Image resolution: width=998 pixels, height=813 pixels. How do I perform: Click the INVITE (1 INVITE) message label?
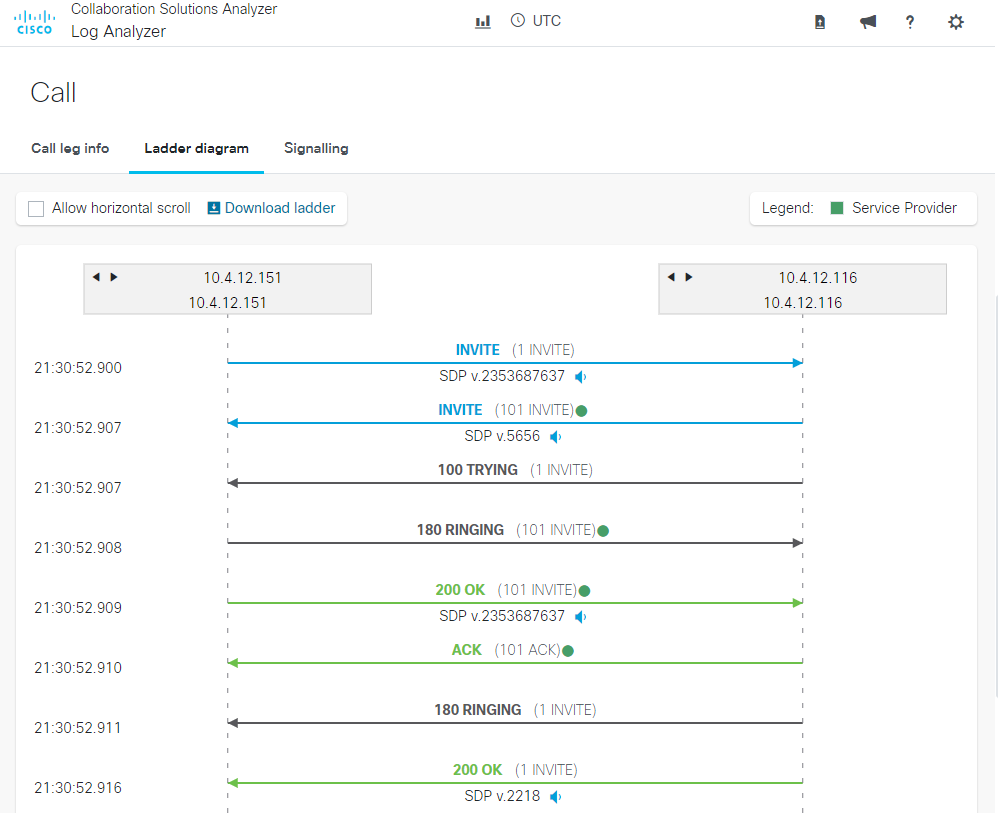tap(515, 350)
